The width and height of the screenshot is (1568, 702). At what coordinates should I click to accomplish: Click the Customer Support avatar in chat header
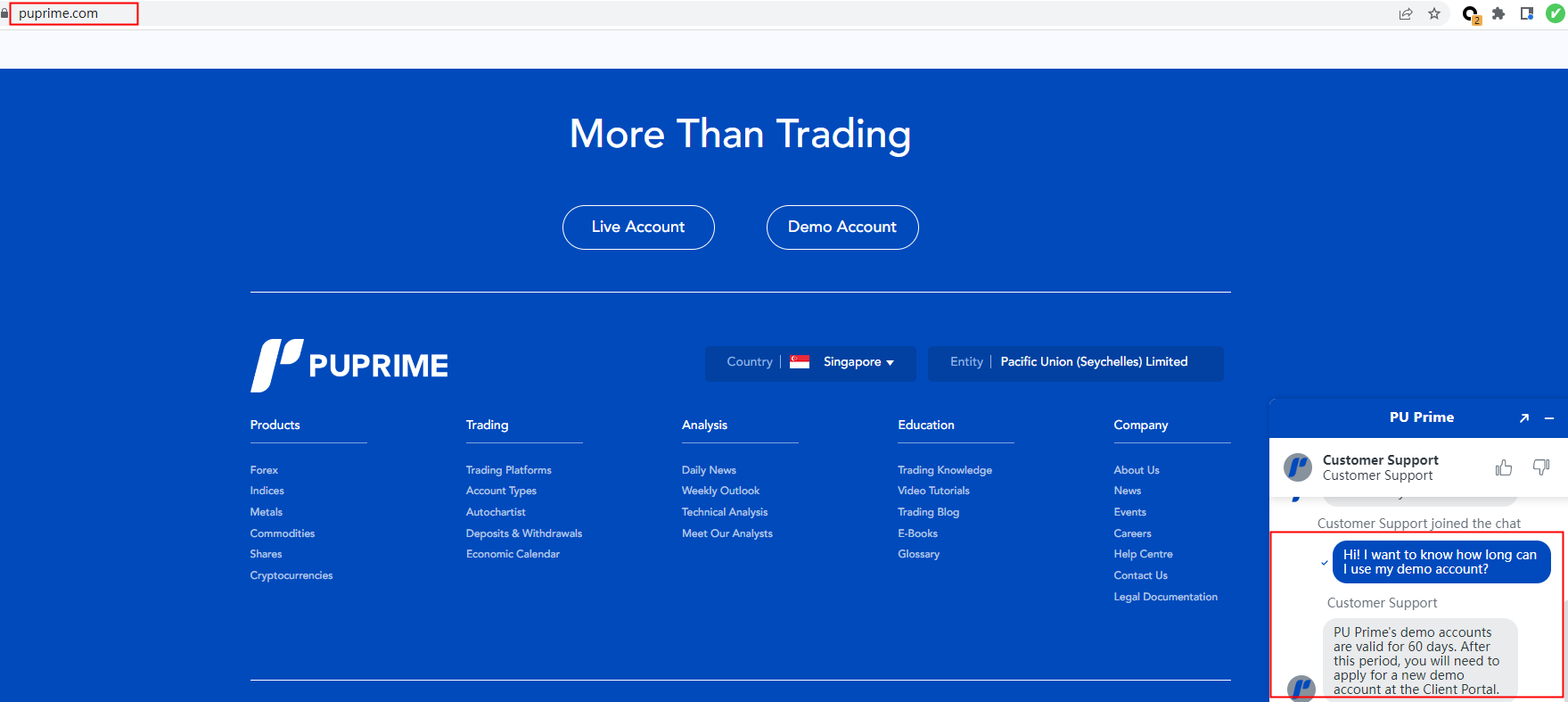pos(1298,467)
